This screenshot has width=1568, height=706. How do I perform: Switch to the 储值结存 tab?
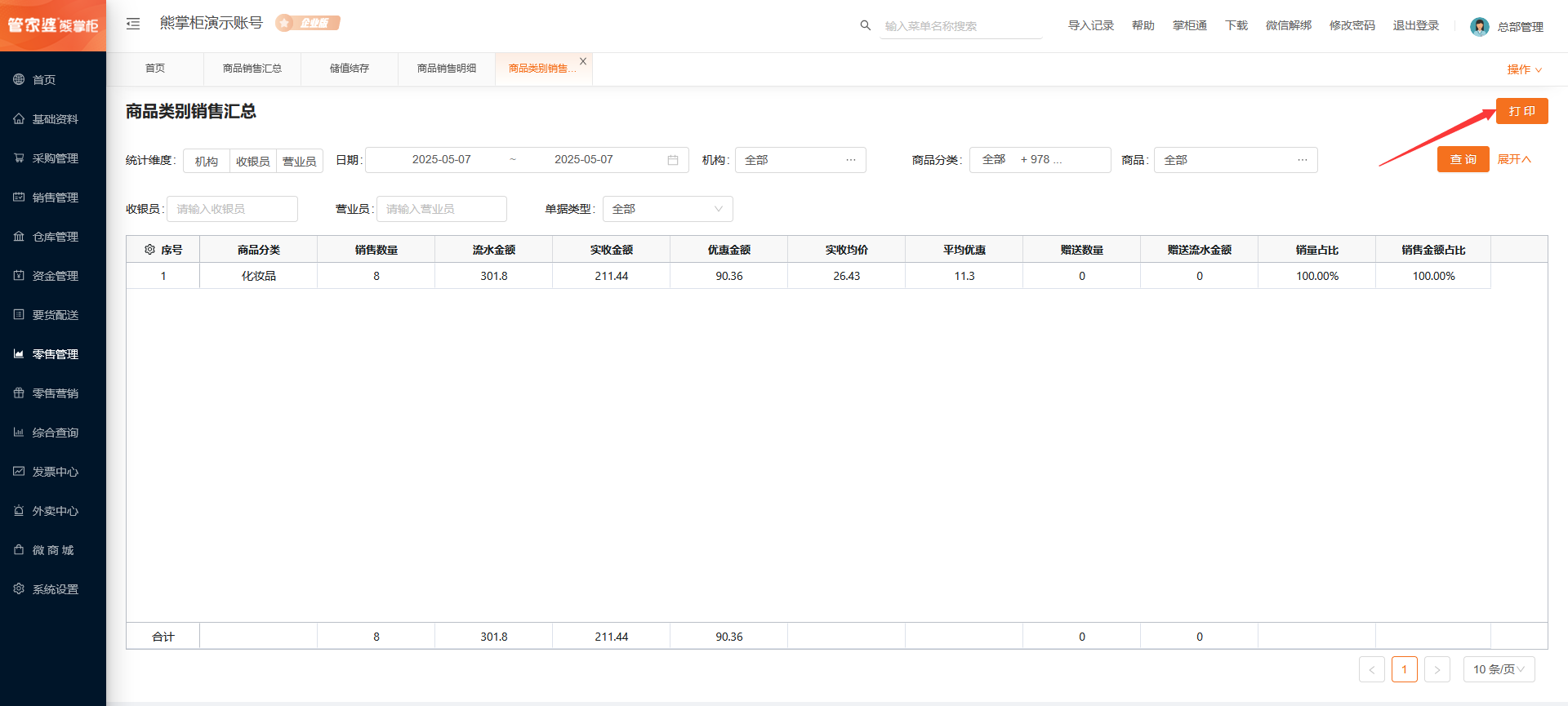point(349,69)
